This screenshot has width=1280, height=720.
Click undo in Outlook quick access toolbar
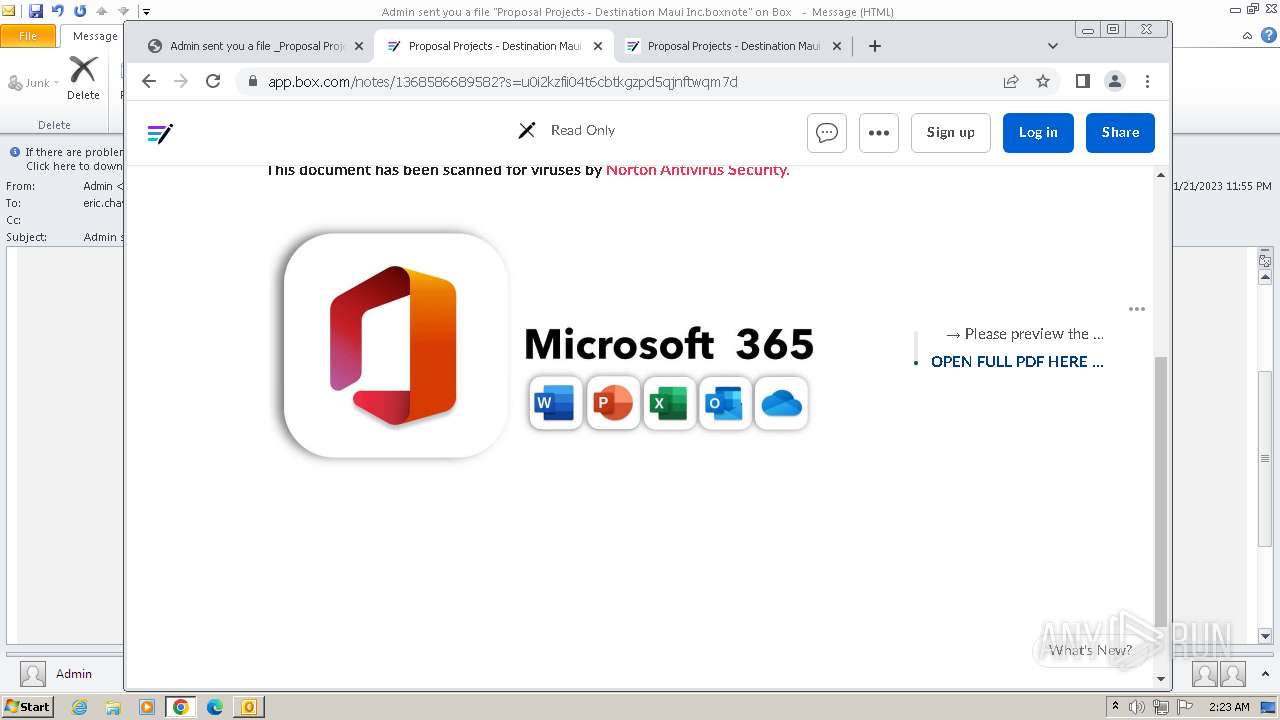tap(58, 11)
